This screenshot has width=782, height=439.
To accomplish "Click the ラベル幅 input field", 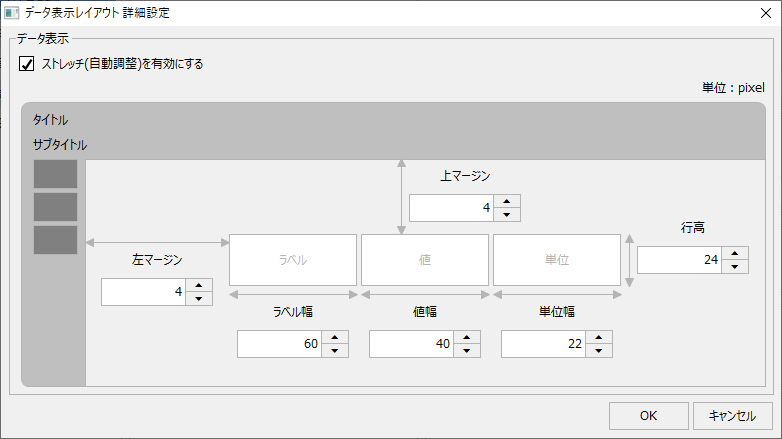I will (280, 344).
